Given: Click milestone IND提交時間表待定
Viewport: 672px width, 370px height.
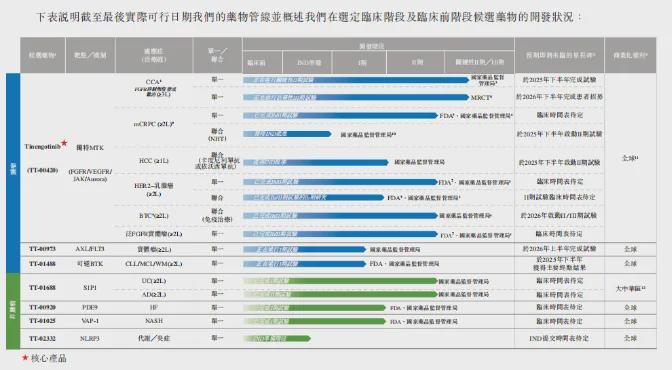Looking at the screenshot, I should tap(559, 338).
